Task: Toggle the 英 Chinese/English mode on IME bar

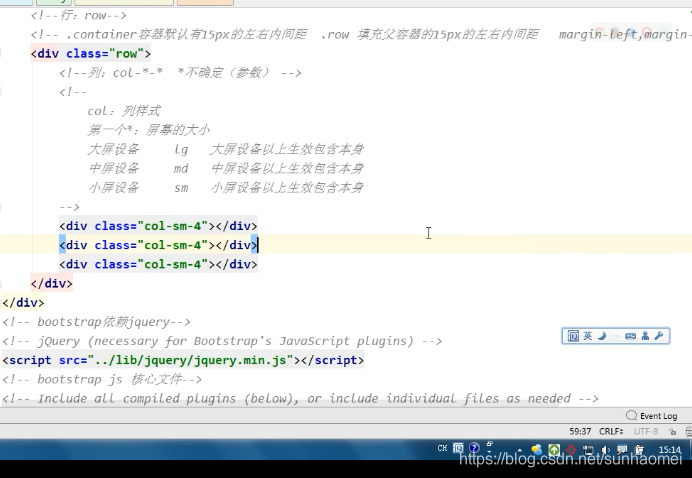Action: point(587,336)
